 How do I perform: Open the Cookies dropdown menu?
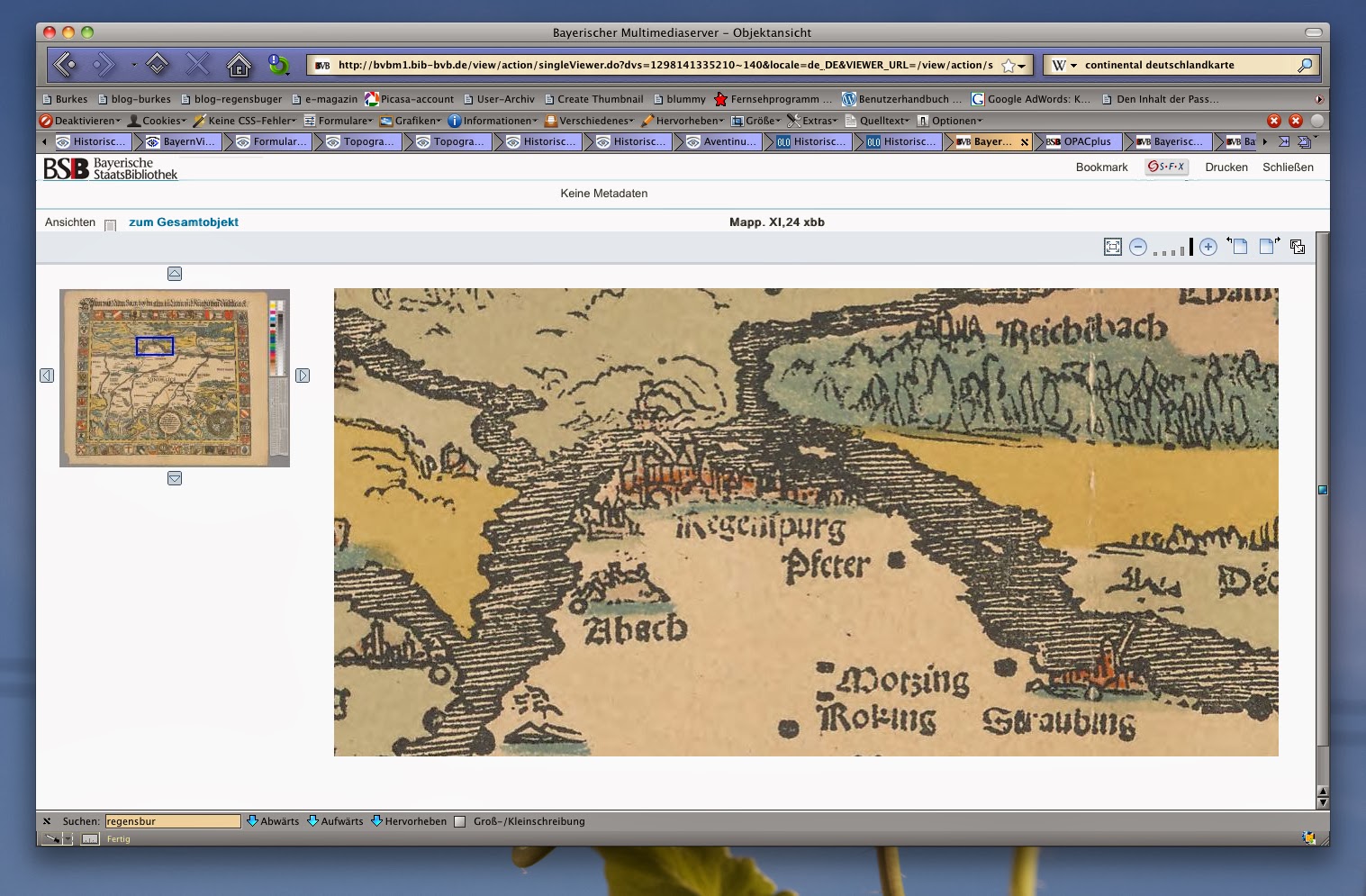tap(157, 121)
